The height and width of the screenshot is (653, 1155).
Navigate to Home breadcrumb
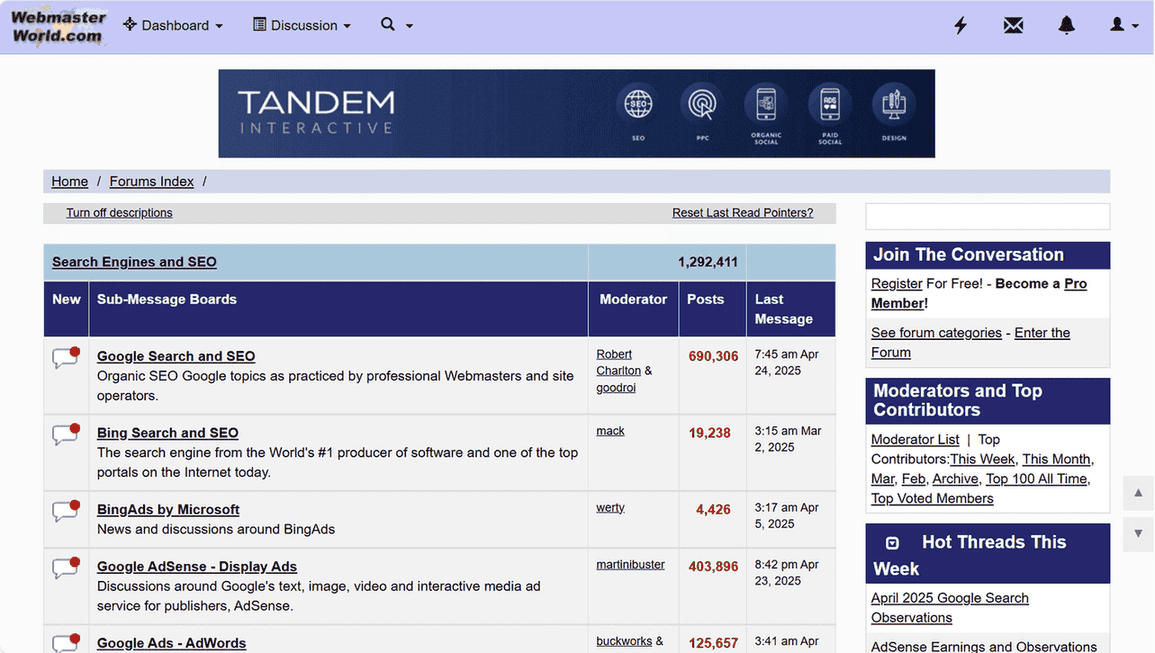click(x=70, y=181)
